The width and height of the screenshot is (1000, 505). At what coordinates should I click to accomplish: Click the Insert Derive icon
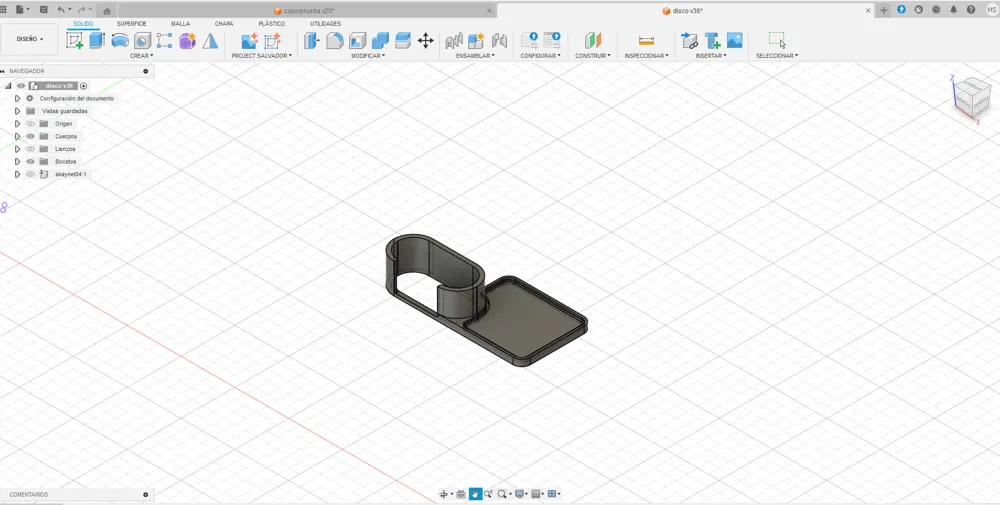tap(689, 41)
